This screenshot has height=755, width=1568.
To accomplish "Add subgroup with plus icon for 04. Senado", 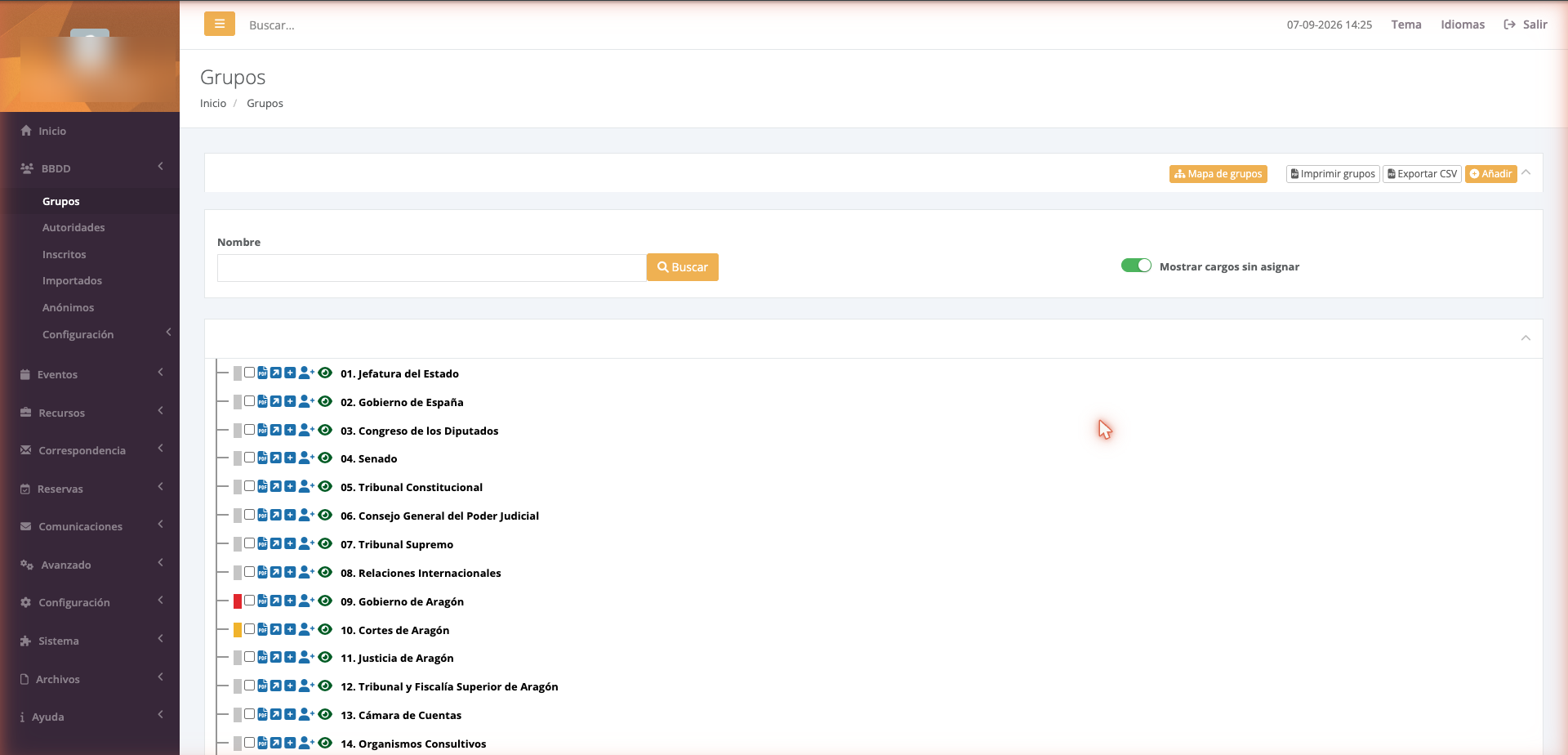I will pos(290,458).
